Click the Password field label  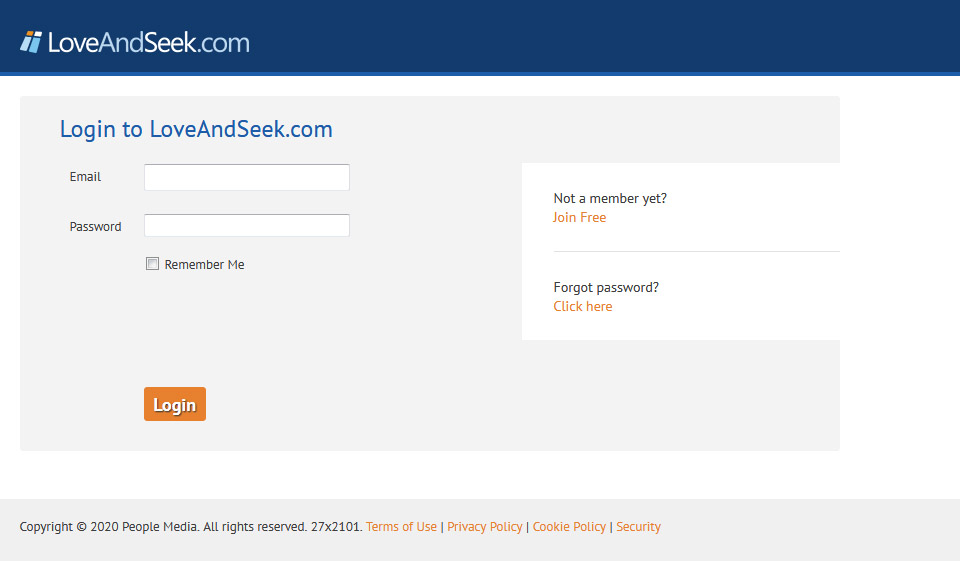(x=95, y=227)
